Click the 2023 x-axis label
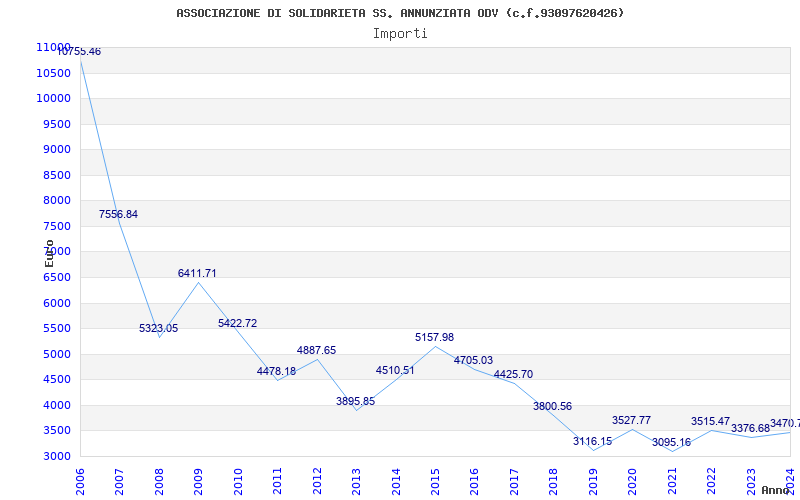The image size is (800, 500). pos(751,482)
